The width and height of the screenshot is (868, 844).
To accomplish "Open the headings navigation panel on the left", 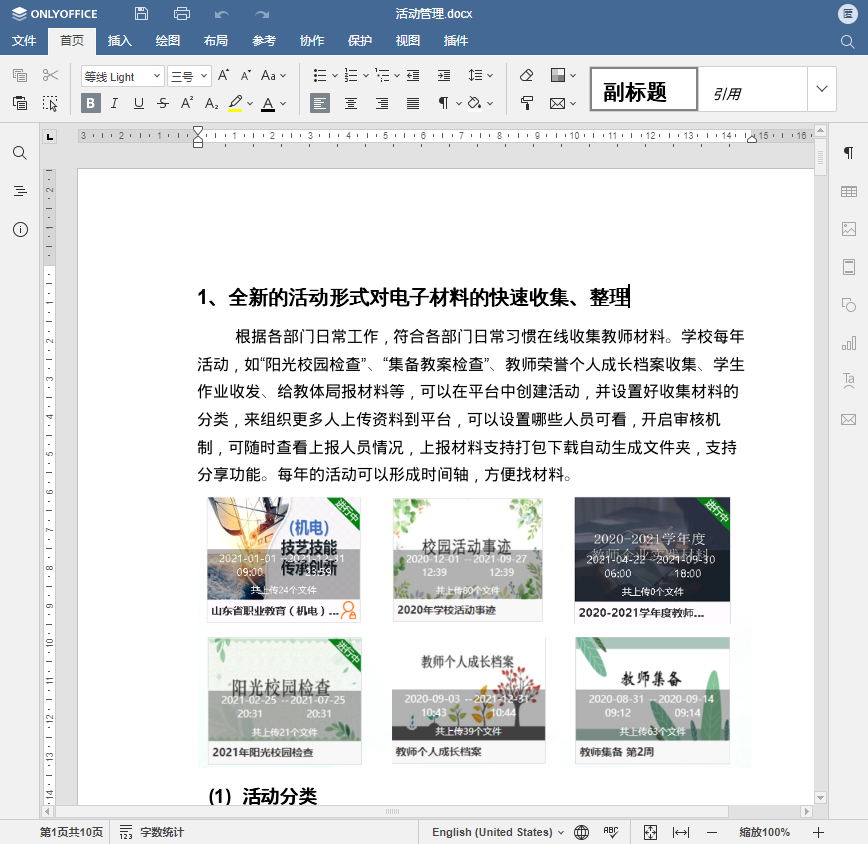I will point(20,191).
